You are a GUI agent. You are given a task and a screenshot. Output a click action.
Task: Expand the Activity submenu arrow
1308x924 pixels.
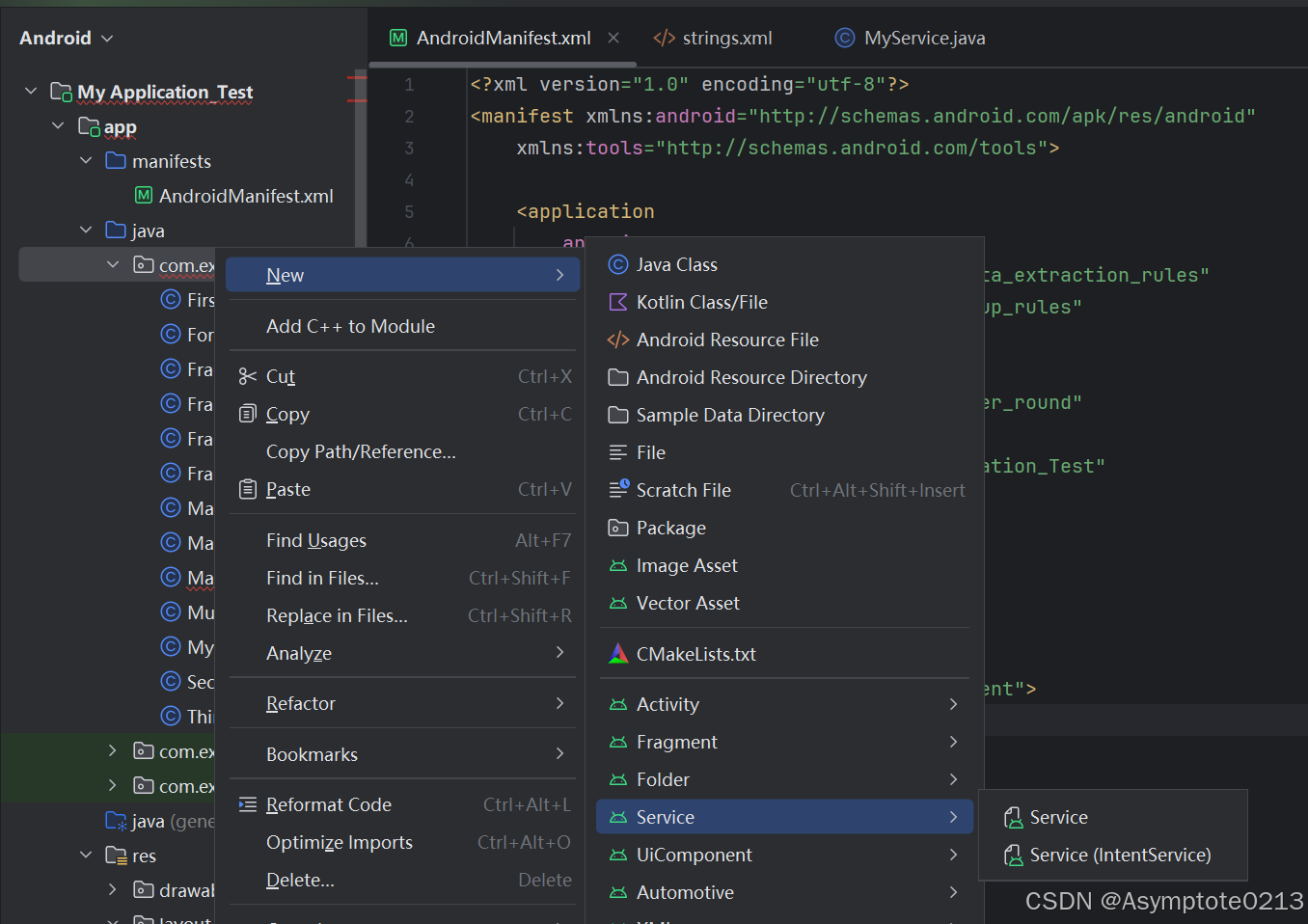[953, 704]
